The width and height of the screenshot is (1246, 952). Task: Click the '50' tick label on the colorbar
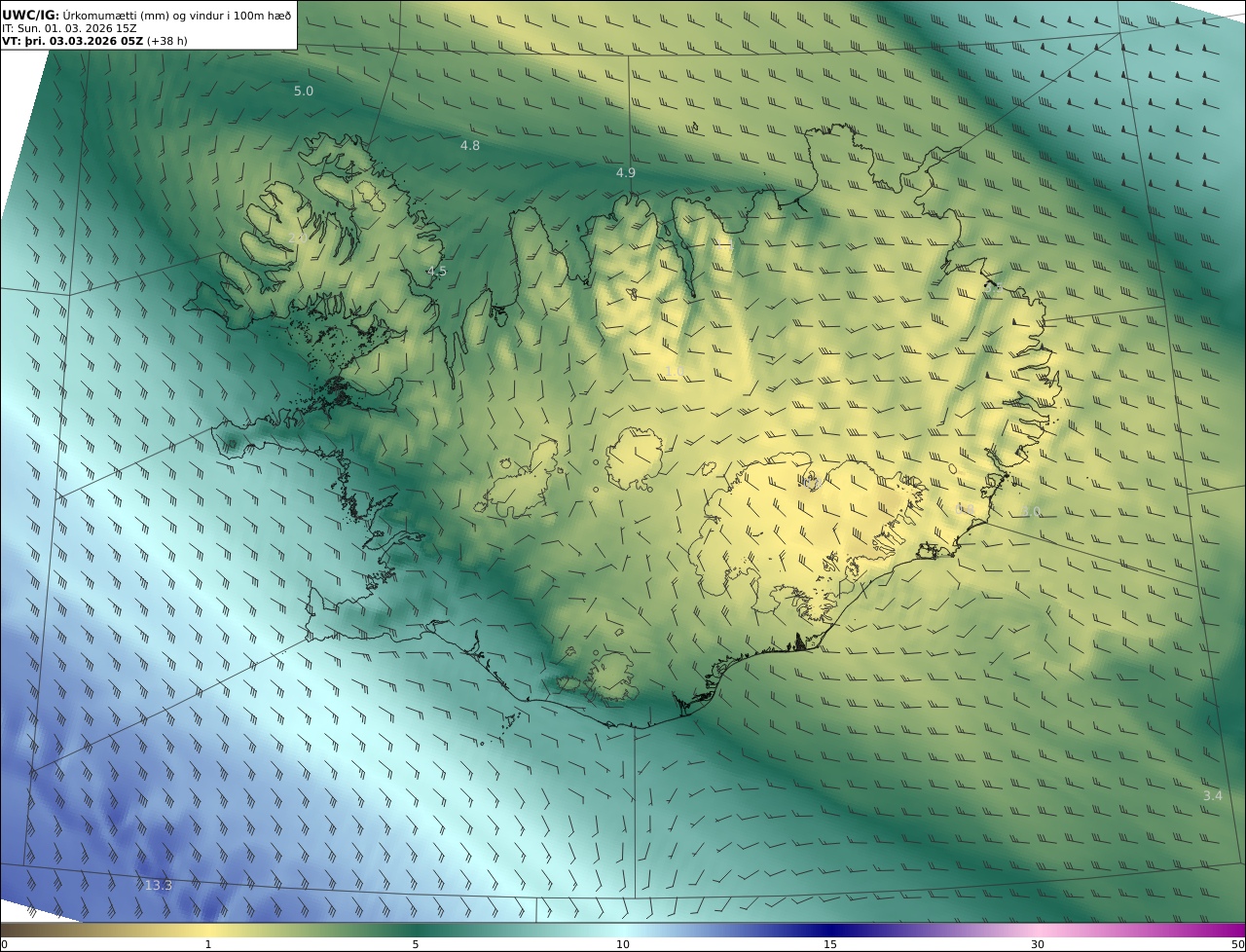coord(1237,944)
